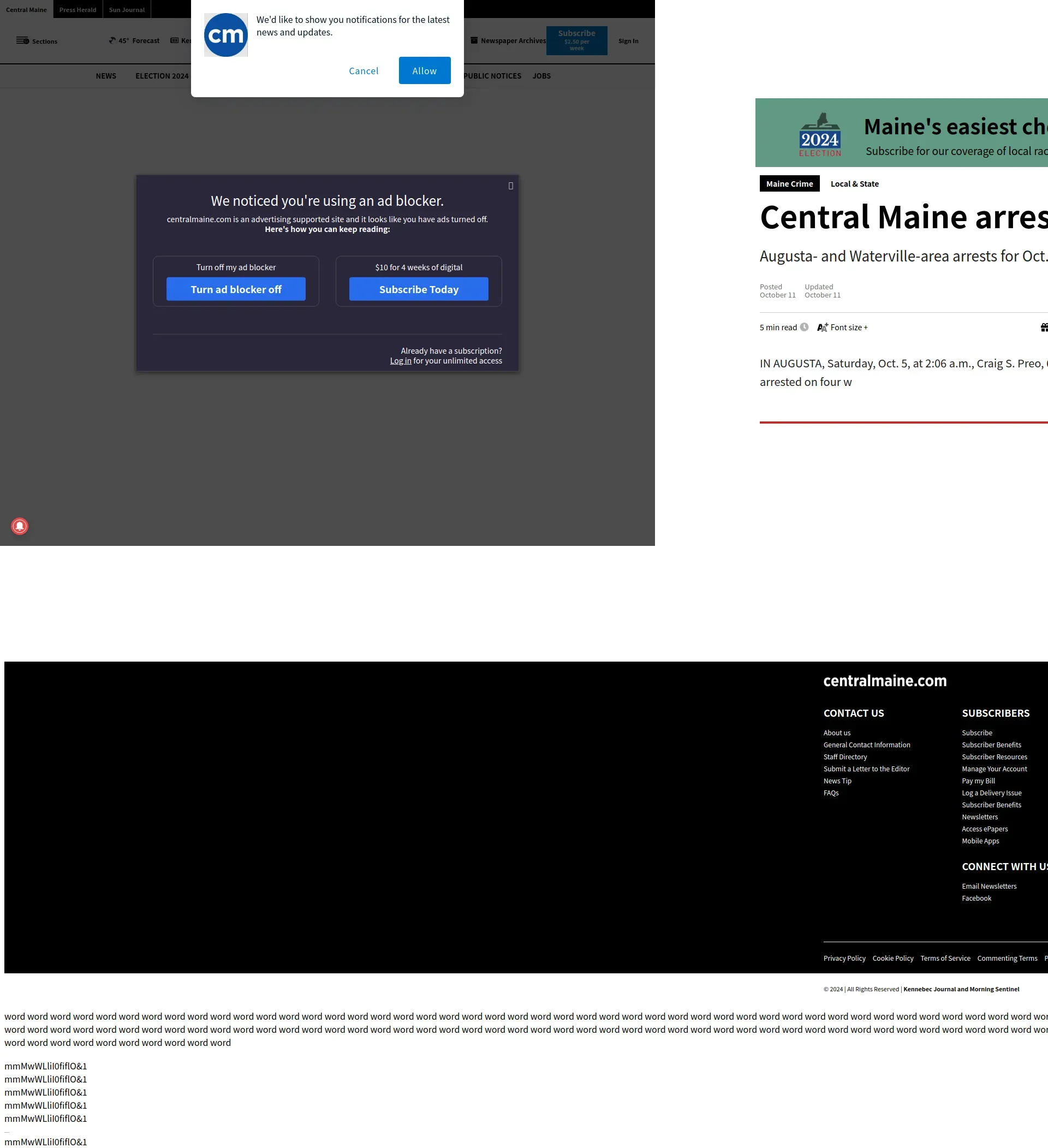This screenshot has width=1048, height=1148.
Task: Open the About us footer link
Action: coord(837,733)
